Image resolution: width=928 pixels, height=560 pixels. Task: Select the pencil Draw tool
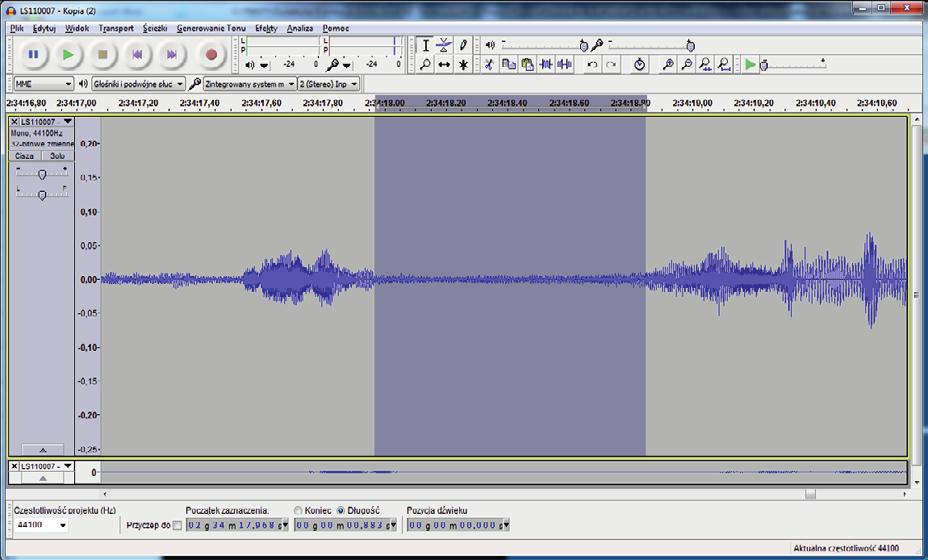click(463, 46)
